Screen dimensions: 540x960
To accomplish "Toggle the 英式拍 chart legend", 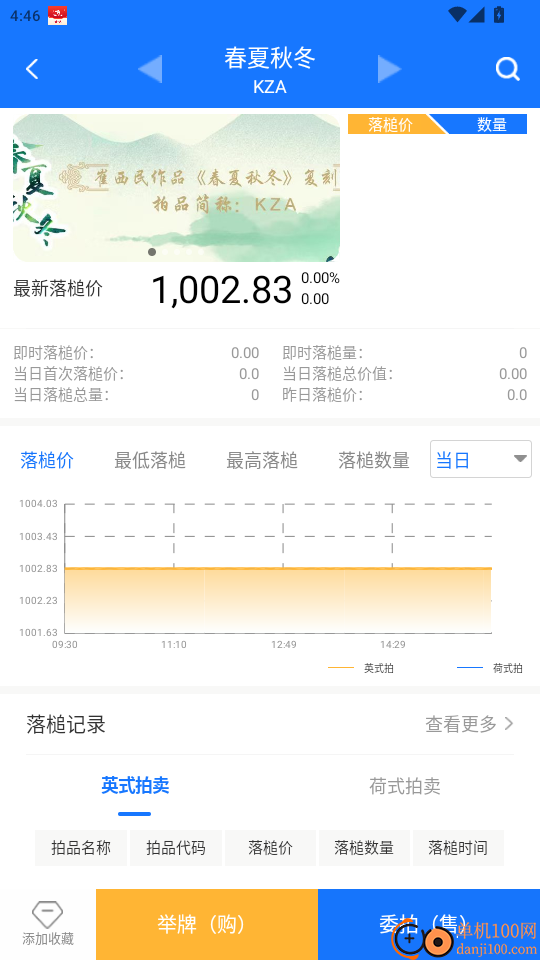I will click(361, 668).
